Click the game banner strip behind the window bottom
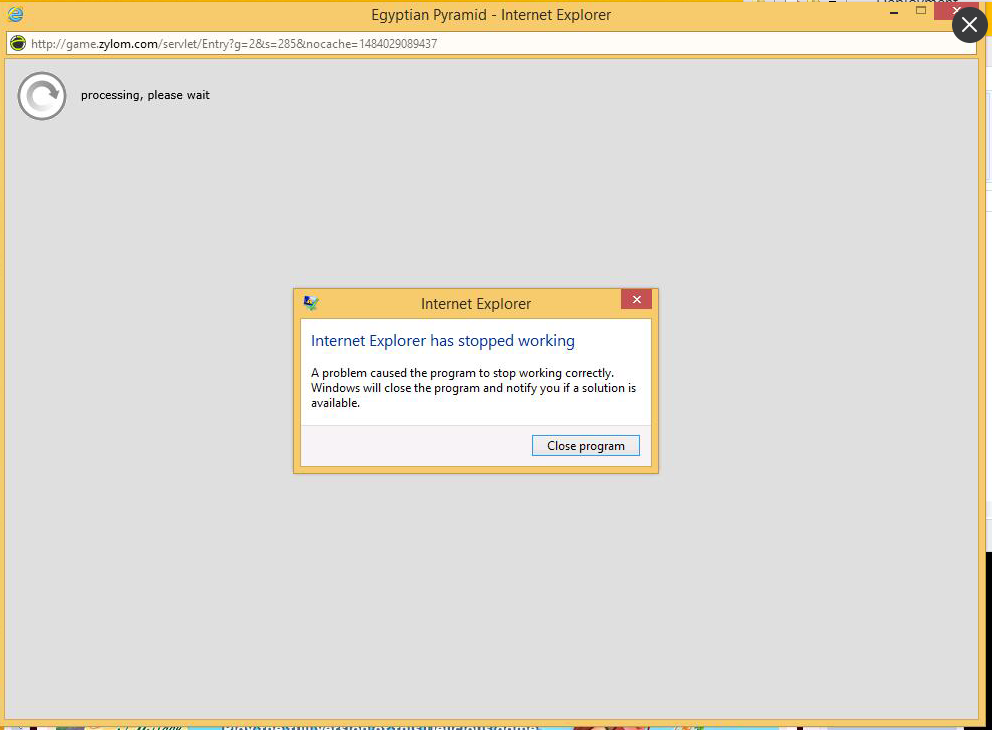 [380, 725]
